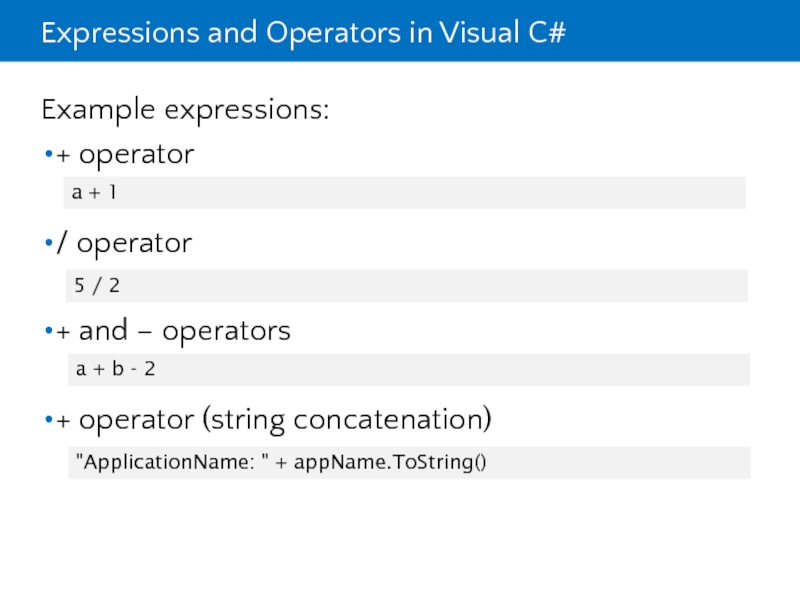Select the "5 / 2" code text
This screenshot has height=600, width=800.
click(97, 286)
